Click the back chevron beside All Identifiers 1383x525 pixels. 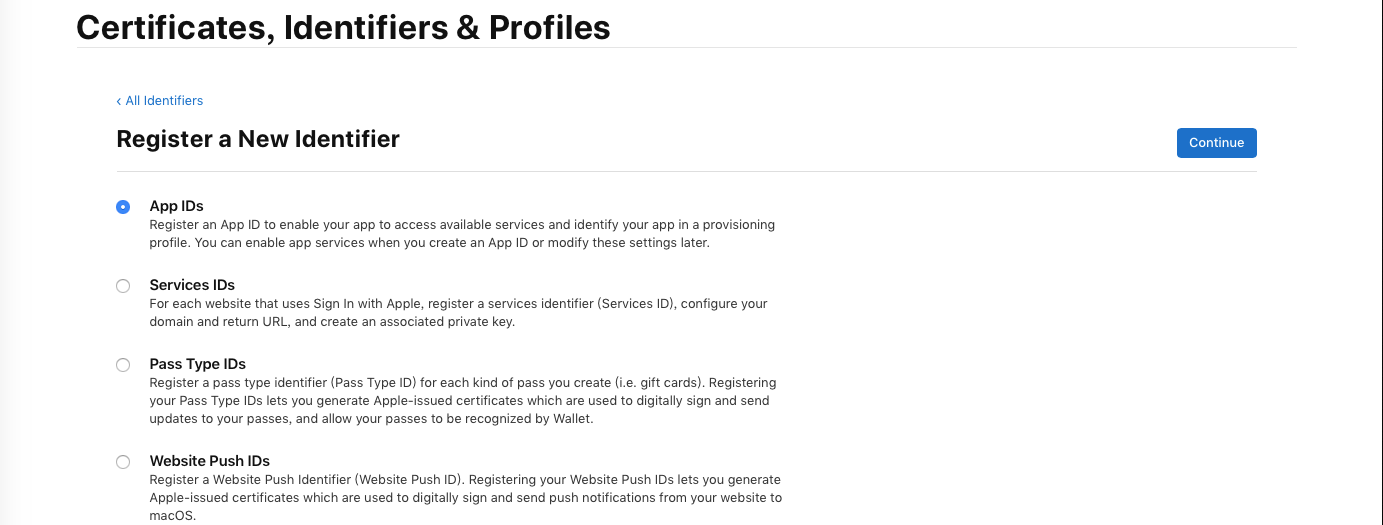[x=119, y=101]
